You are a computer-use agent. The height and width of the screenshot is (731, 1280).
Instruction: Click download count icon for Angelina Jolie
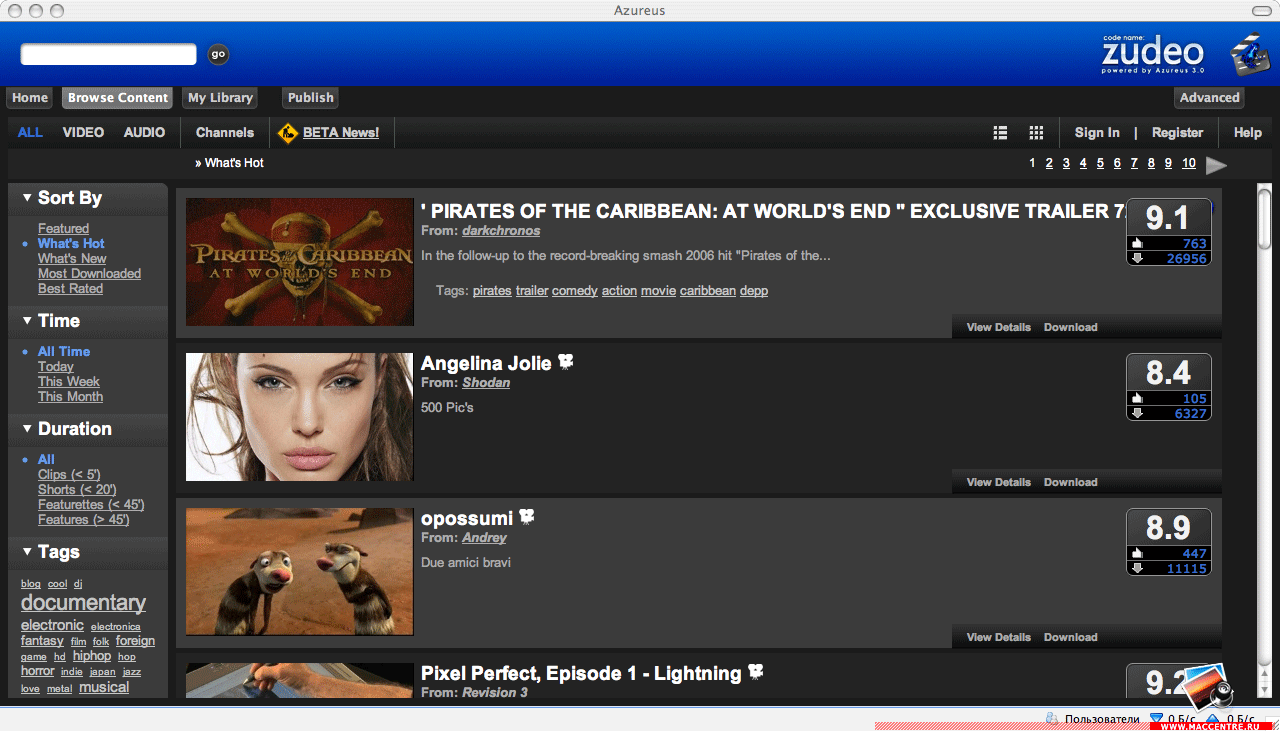pyautogui.click(x=1137, y=413)
